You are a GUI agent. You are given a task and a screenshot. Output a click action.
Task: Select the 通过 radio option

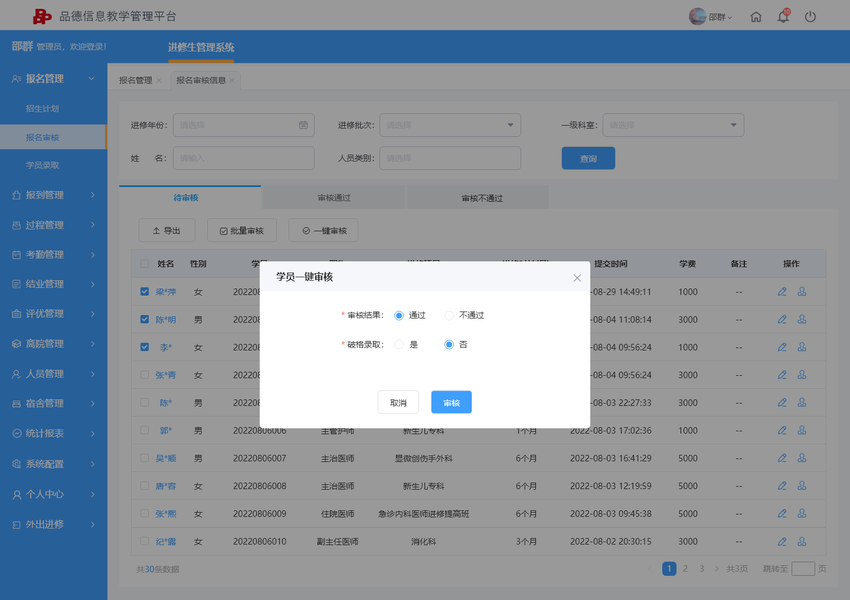click(399, 315)
